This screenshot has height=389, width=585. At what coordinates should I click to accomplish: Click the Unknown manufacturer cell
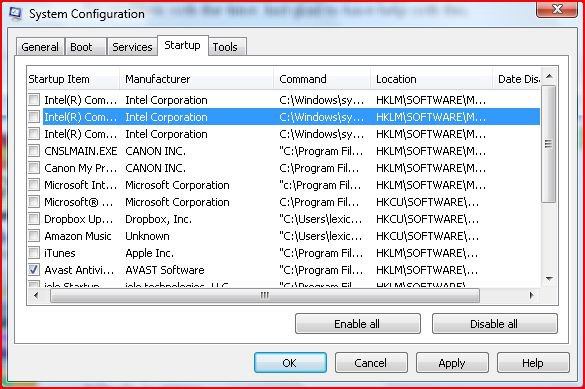147,236
